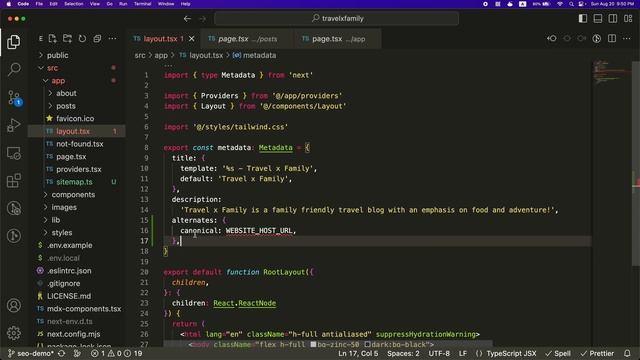Screen dimensions: 640x360
Task: Click the macOS Apple menu
Action: 9,4
